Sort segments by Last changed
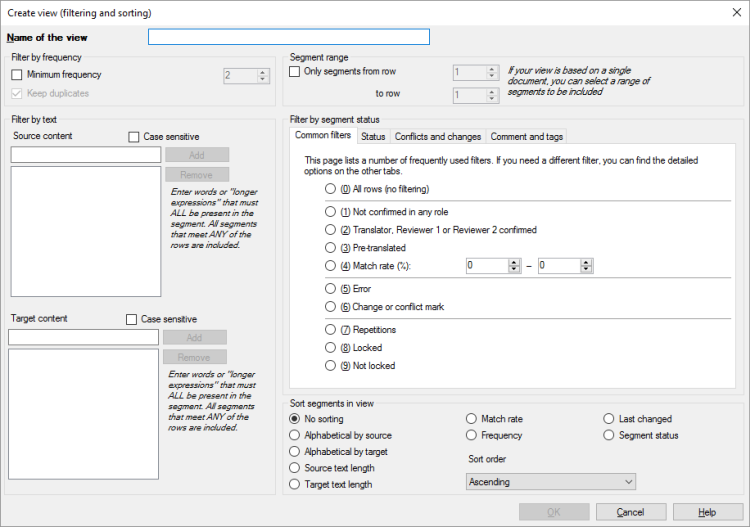 608,419
